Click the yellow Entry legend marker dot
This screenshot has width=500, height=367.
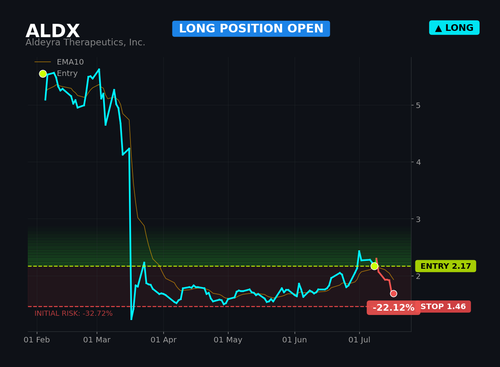43,74
